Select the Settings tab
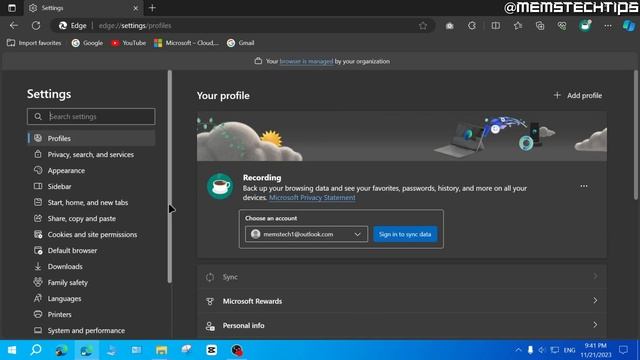The image size is (640, 360). click(x=83, y=8)
